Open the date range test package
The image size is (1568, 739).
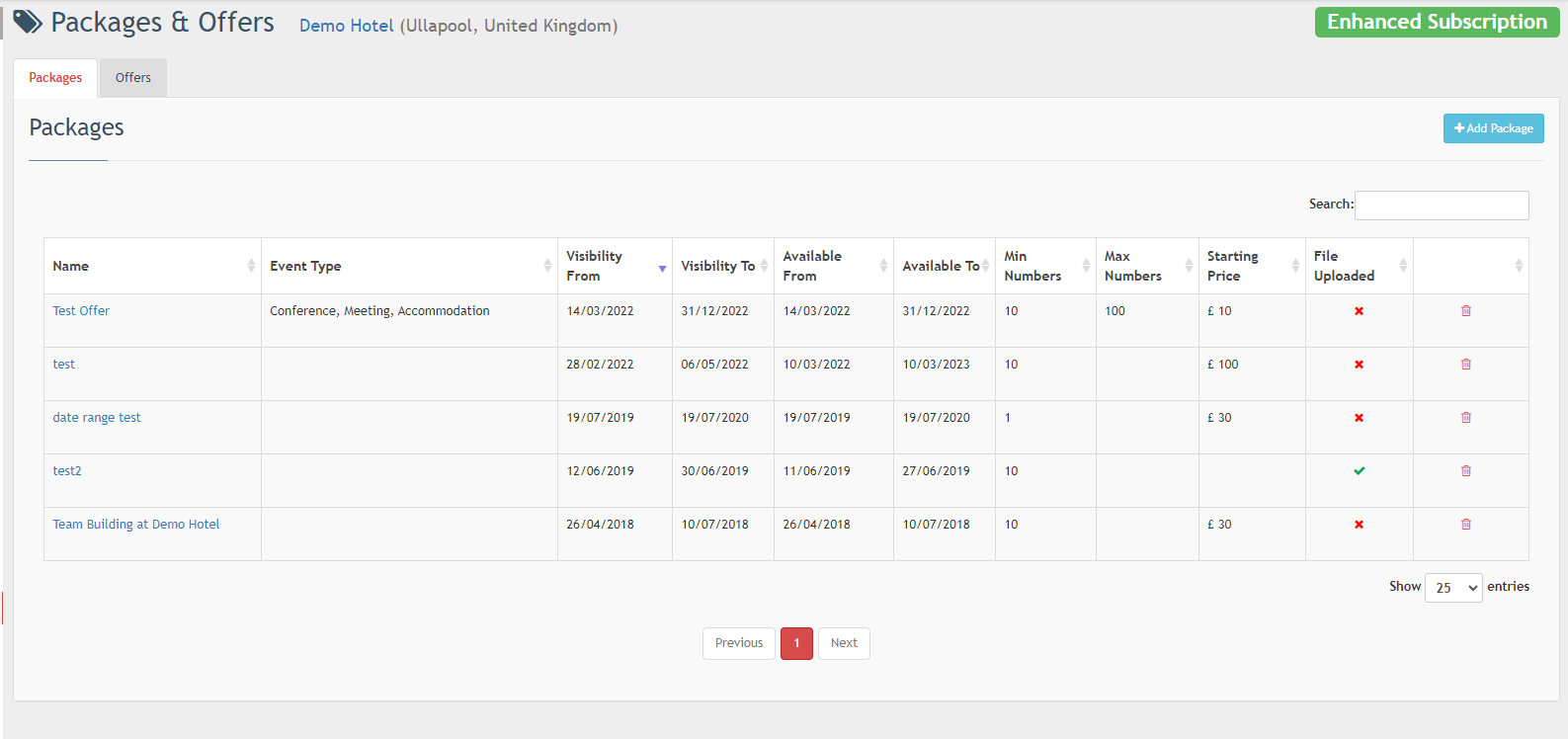pos(97,418)
